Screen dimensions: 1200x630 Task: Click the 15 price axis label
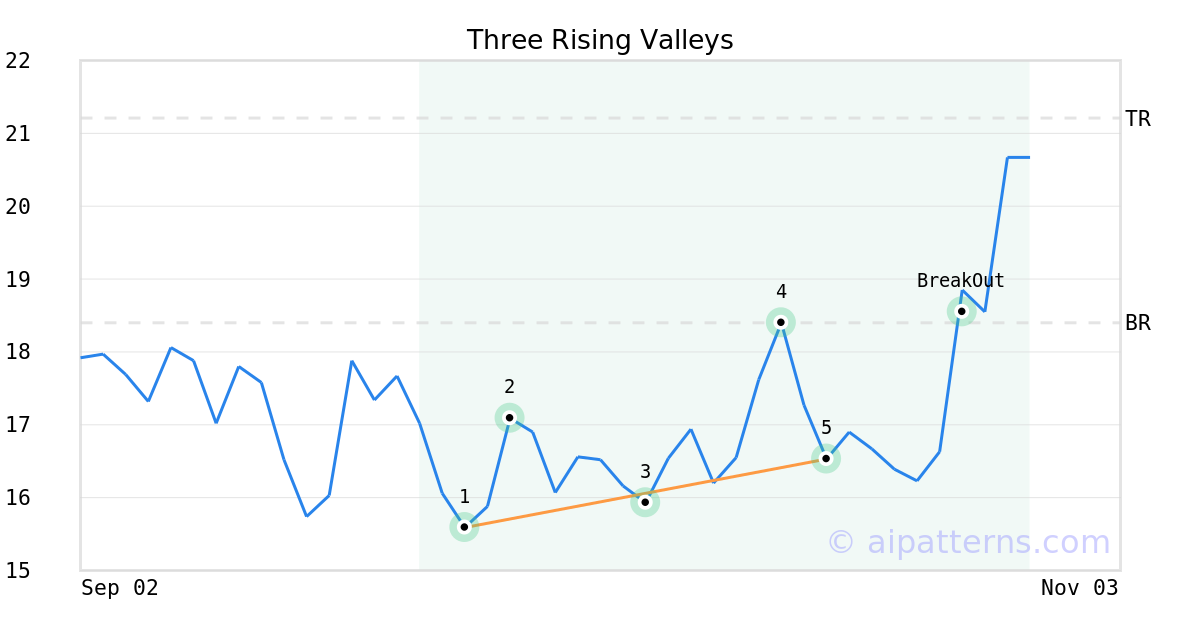point(18,571)
